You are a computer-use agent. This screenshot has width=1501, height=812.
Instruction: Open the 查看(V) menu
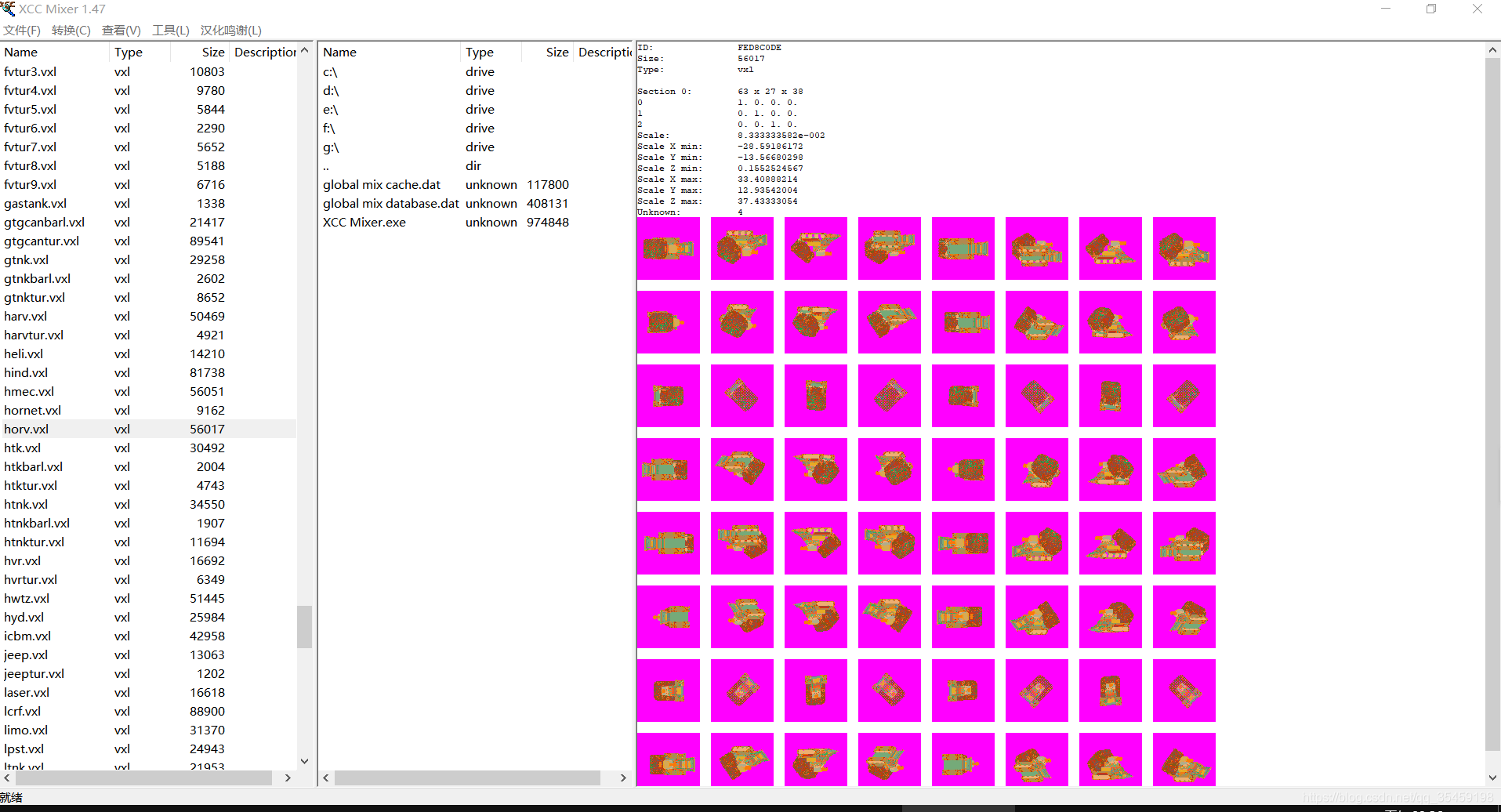[x=121, y=31]
